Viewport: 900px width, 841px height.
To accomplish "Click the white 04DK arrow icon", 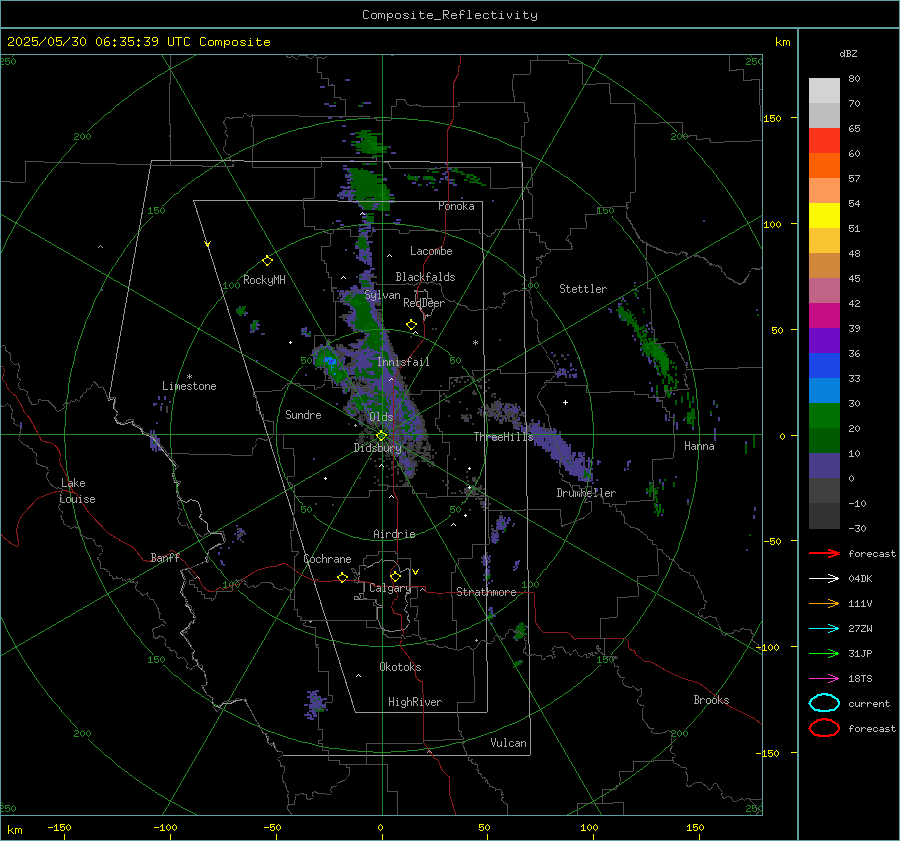I will pyautogui.click(x=824, y=579).
